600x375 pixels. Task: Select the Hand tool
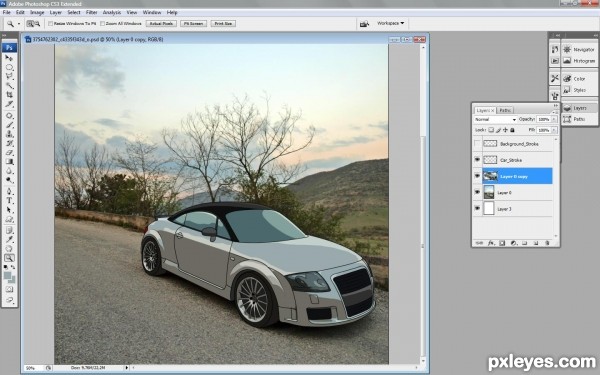pos(9,249)
